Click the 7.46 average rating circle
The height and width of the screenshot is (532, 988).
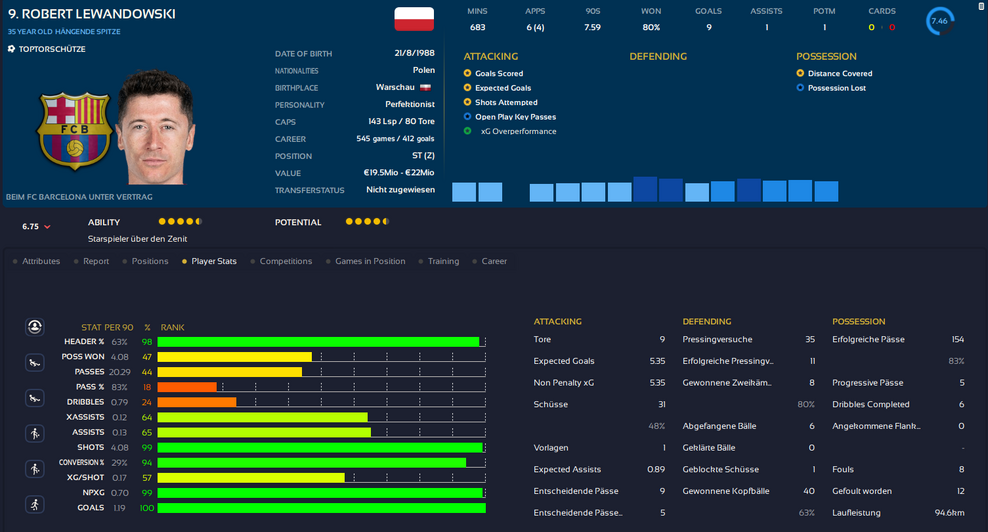pyautogui.click(x=940, y=20)
